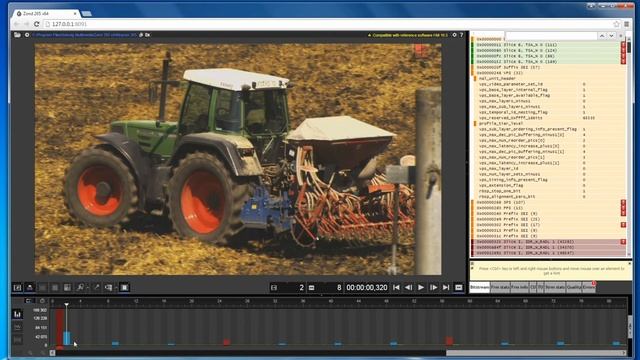Step back one frame
The image size is (640, 360).
coord(408,288)
